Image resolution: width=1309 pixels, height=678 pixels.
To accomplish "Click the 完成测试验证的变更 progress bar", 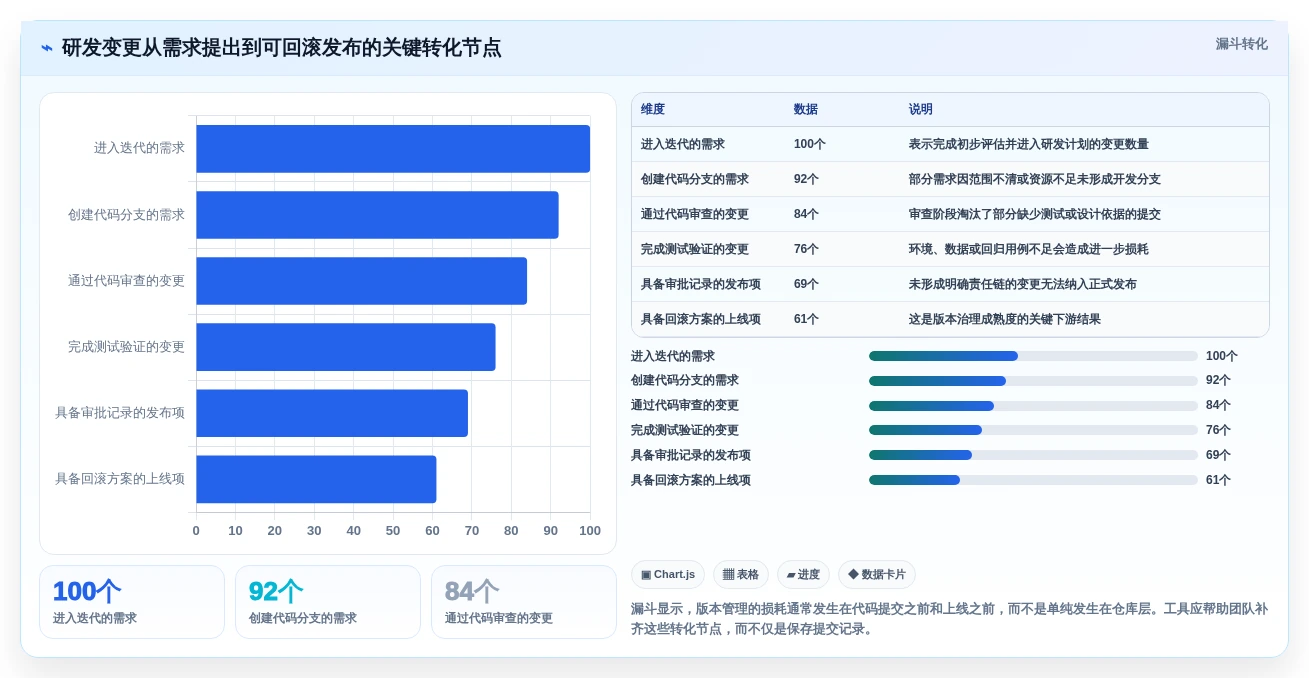I will pyautogui.click(x=1033, y=430).
